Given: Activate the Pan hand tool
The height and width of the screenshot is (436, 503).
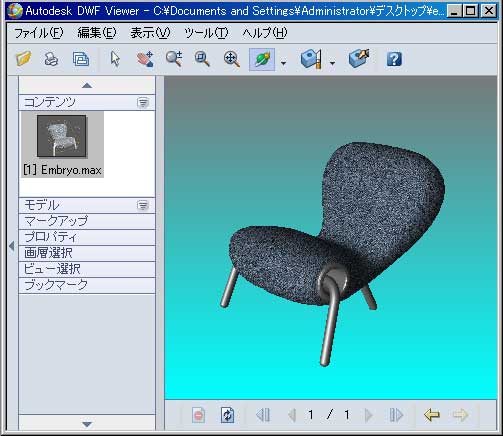Looking at the screenshot, I should (145, 59).
